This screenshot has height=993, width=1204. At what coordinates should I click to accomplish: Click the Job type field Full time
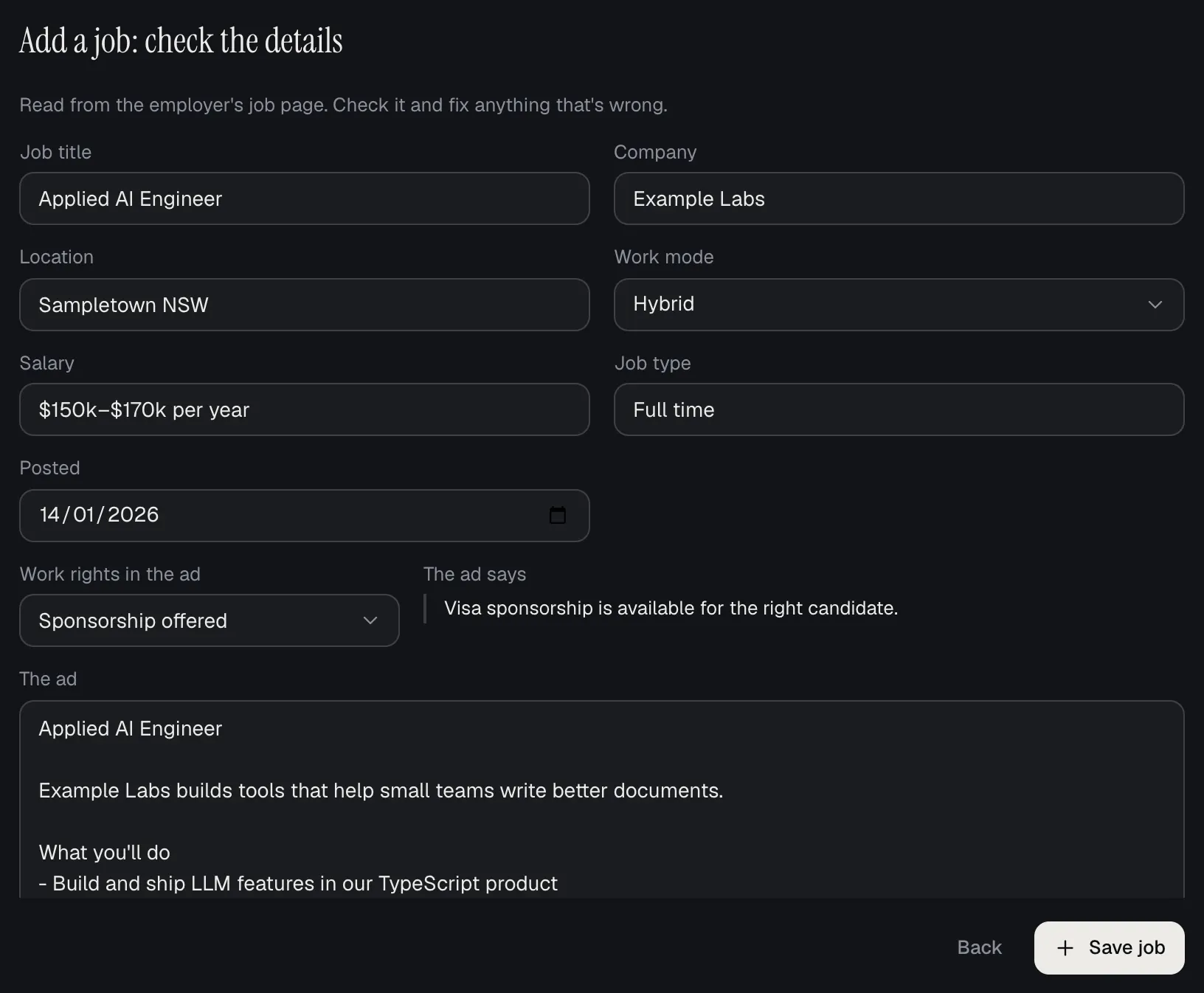coord(899,409)
